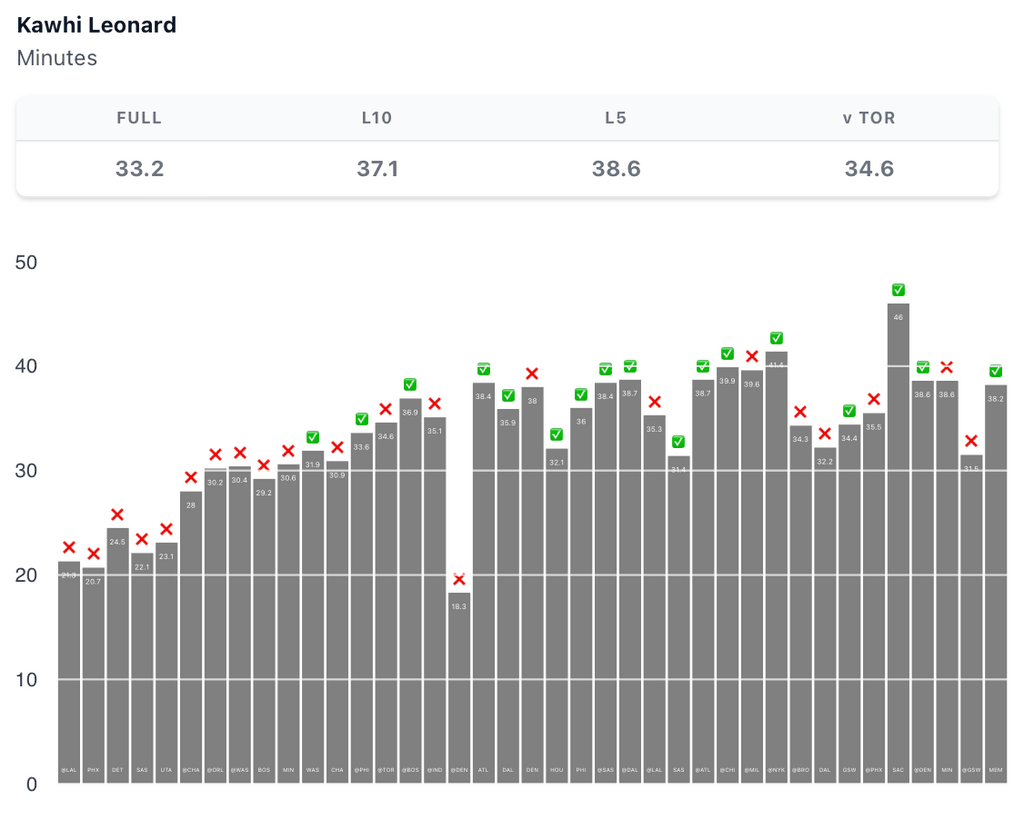Screen dimensions: 1024x818
Task: Click the @TOR 34.6 minutes bar
Action: (386, 600)
